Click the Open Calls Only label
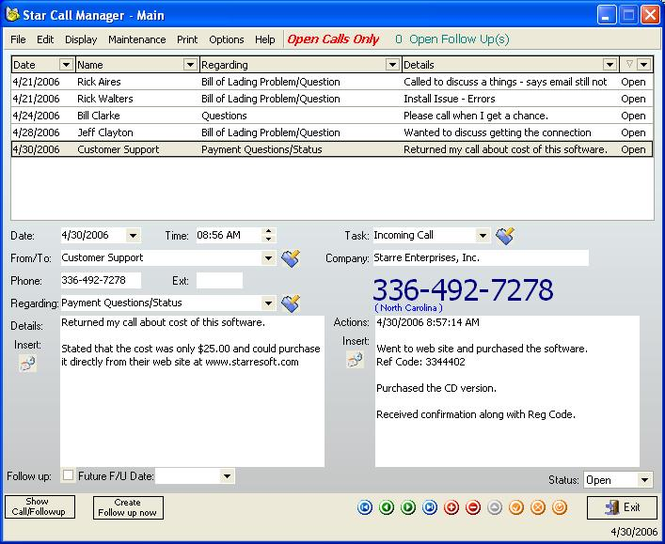Screen dimensions: 665x544 pyautogui.click(x=333, y=39)
